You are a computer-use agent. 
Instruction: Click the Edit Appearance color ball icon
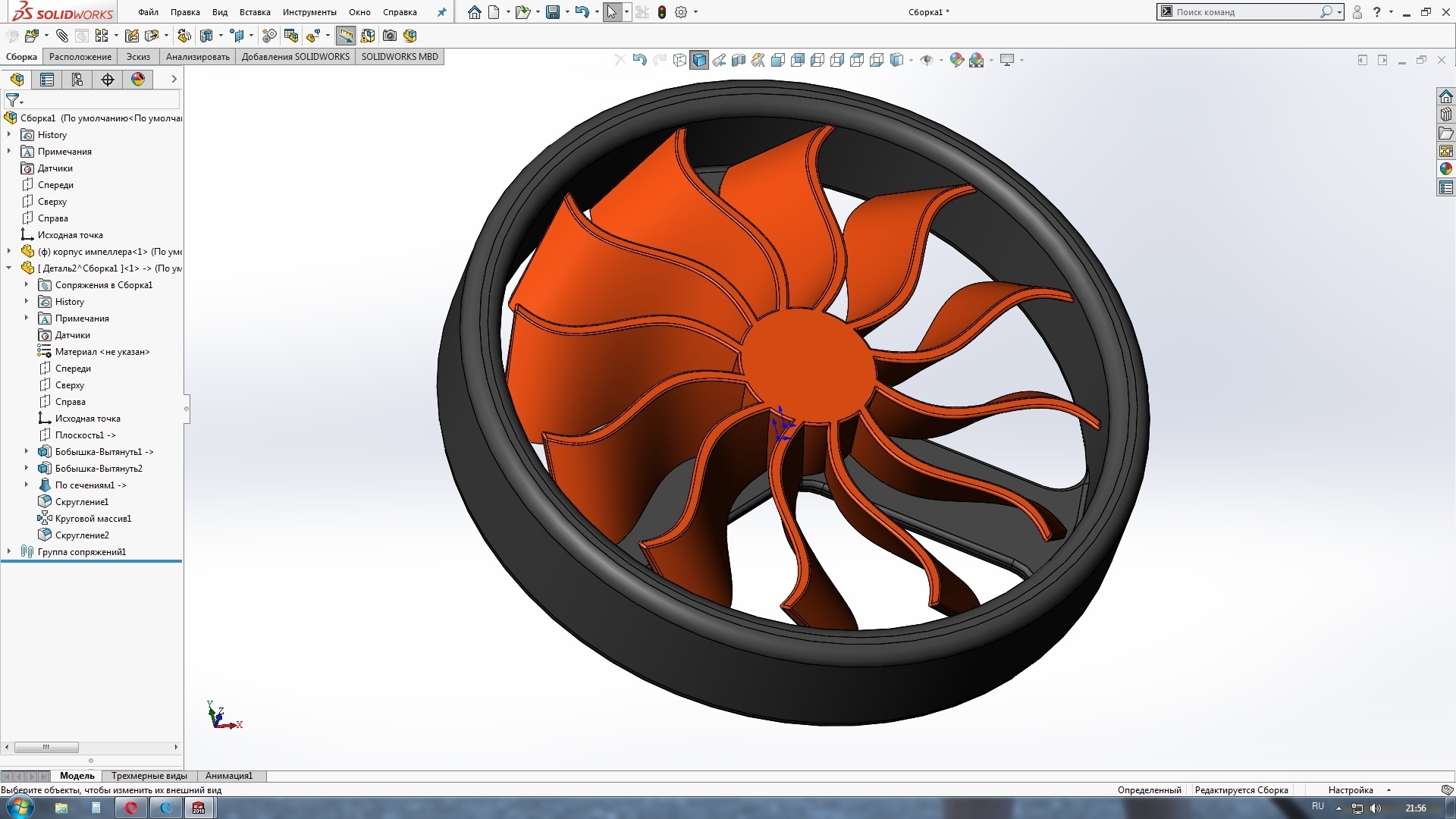(x=956, y=60)
